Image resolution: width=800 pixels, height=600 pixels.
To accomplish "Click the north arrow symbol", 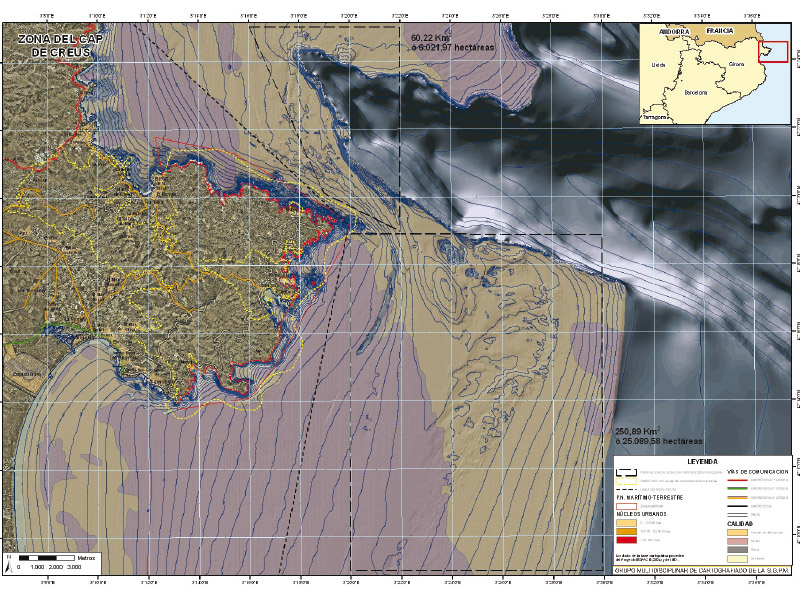I will click(x=8, y=561).
